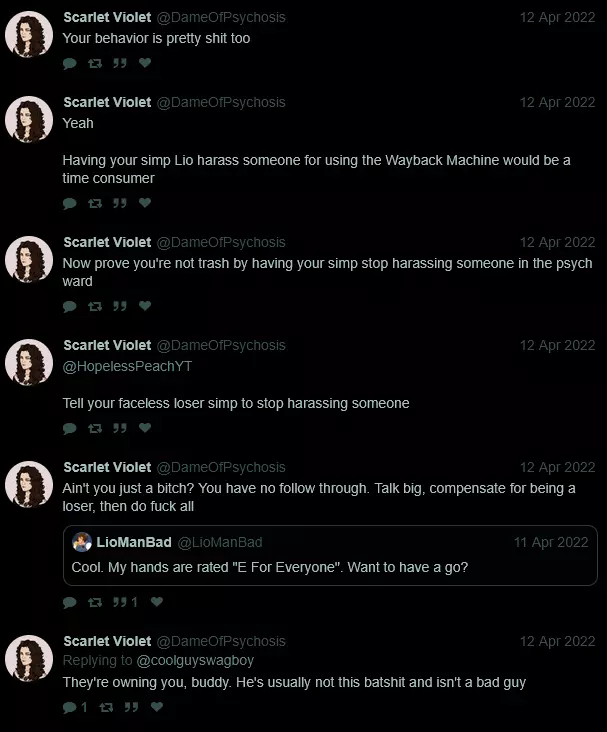Open replies on the "They're owning you" tweet
607x732 pixels.
coord(75,707)
